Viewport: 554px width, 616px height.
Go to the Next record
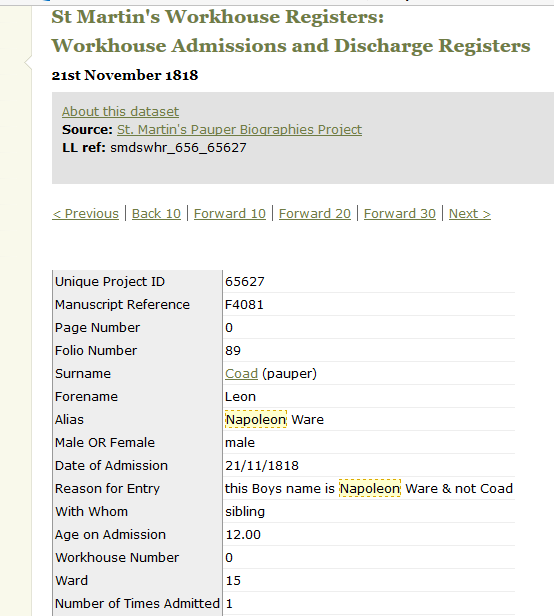coord(470,214)
